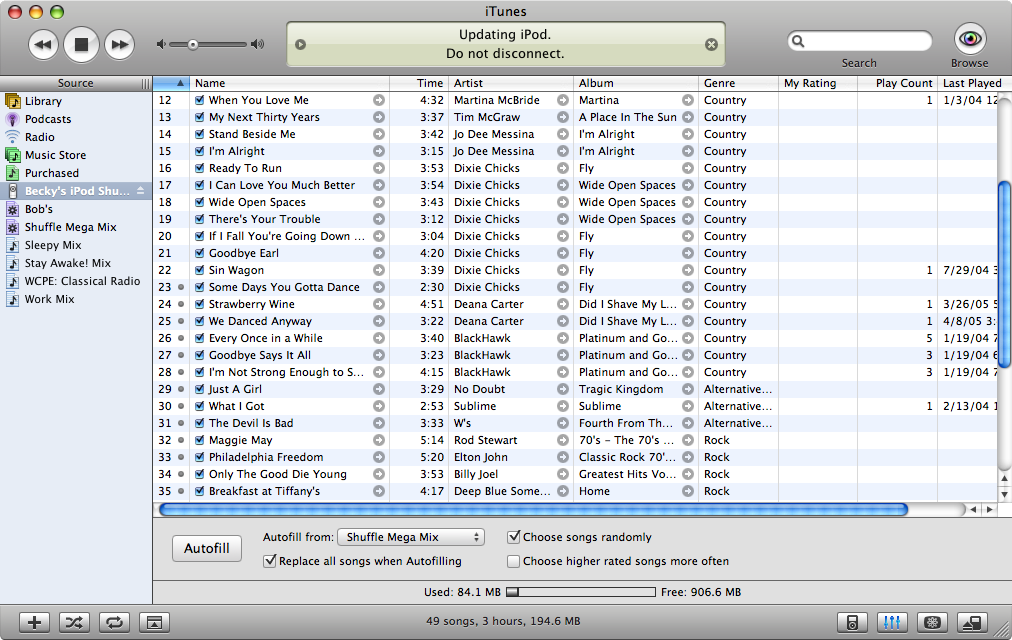Toggle Replace all songs when Autofilling
Image resolution: width=1012 pixels, height=640 pixels.
pyautogui.click(x=270, y=561)
